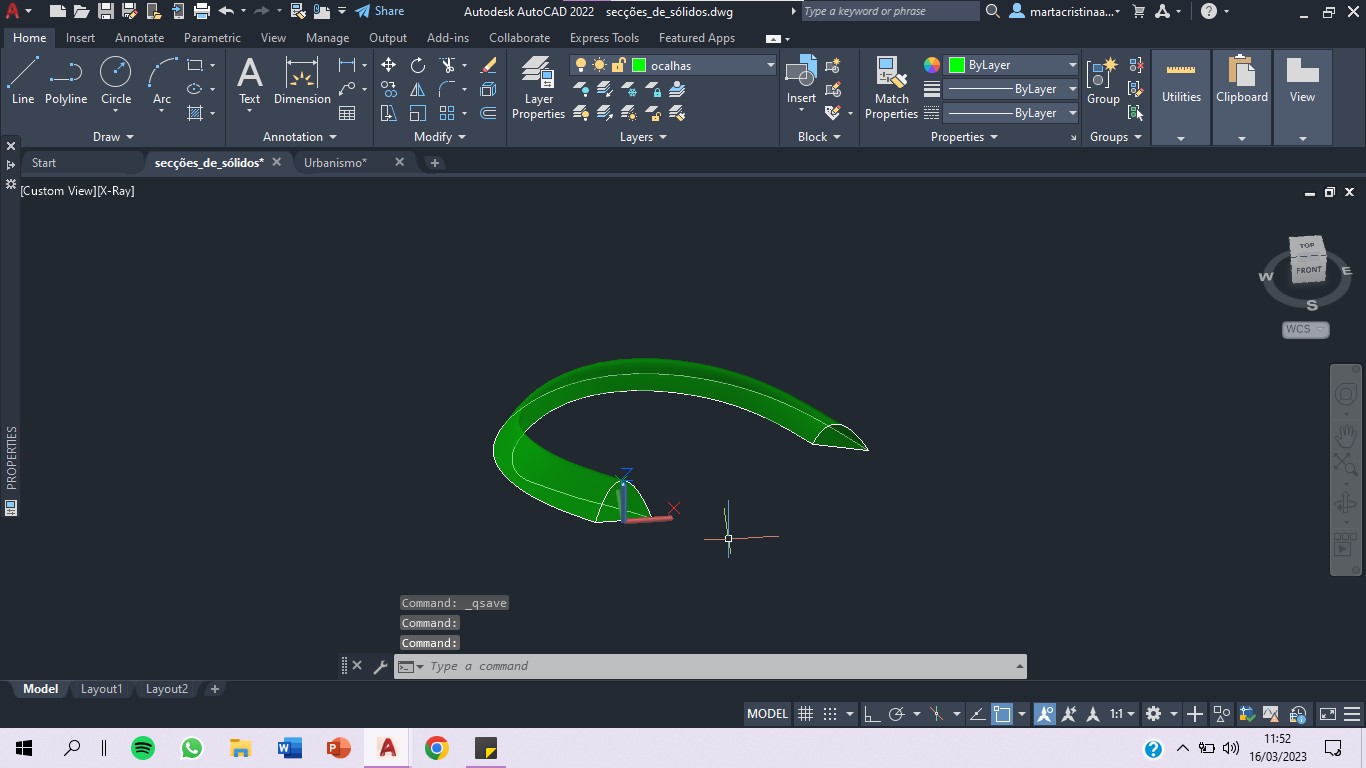Toggle ocalhas layer lock icon
Viewport: 1366px width, 768px height.
point(619,65)
